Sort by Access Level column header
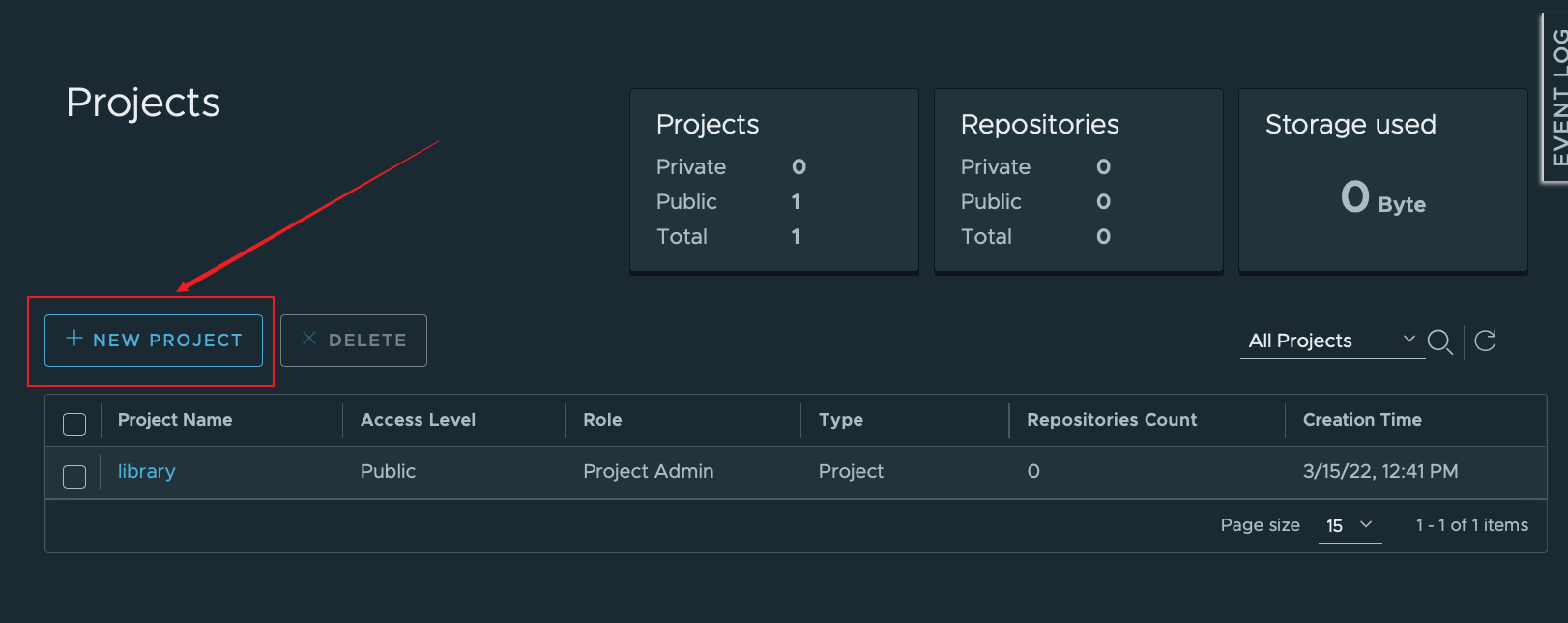1568x623 pixels. pyautogui.click(x=418, y=420)
